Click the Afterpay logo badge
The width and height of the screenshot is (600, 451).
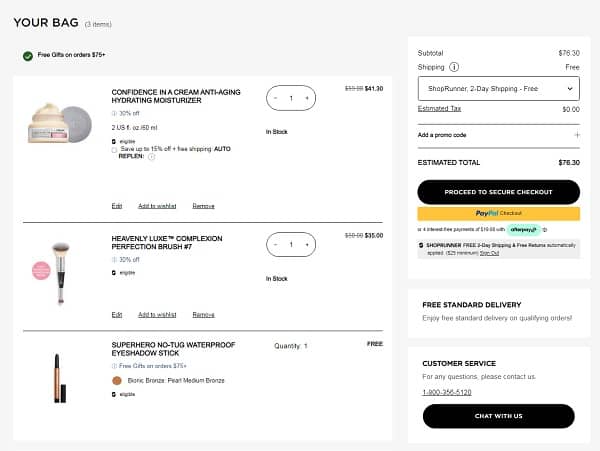523,230
